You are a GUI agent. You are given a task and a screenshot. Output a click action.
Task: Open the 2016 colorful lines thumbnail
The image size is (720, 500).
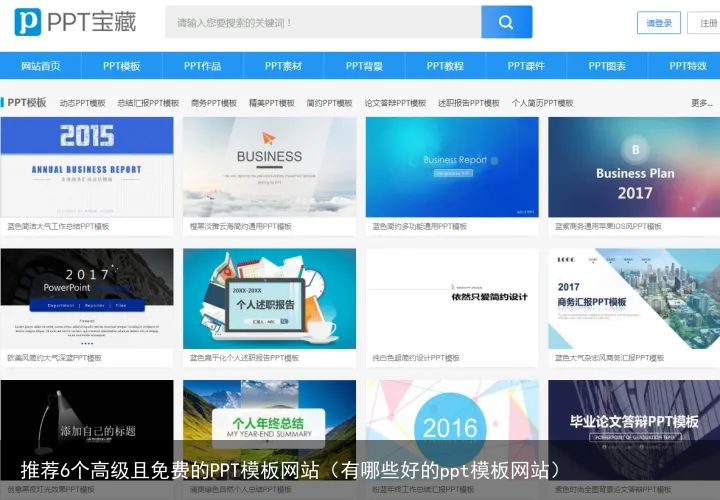(x=452, y=430)
